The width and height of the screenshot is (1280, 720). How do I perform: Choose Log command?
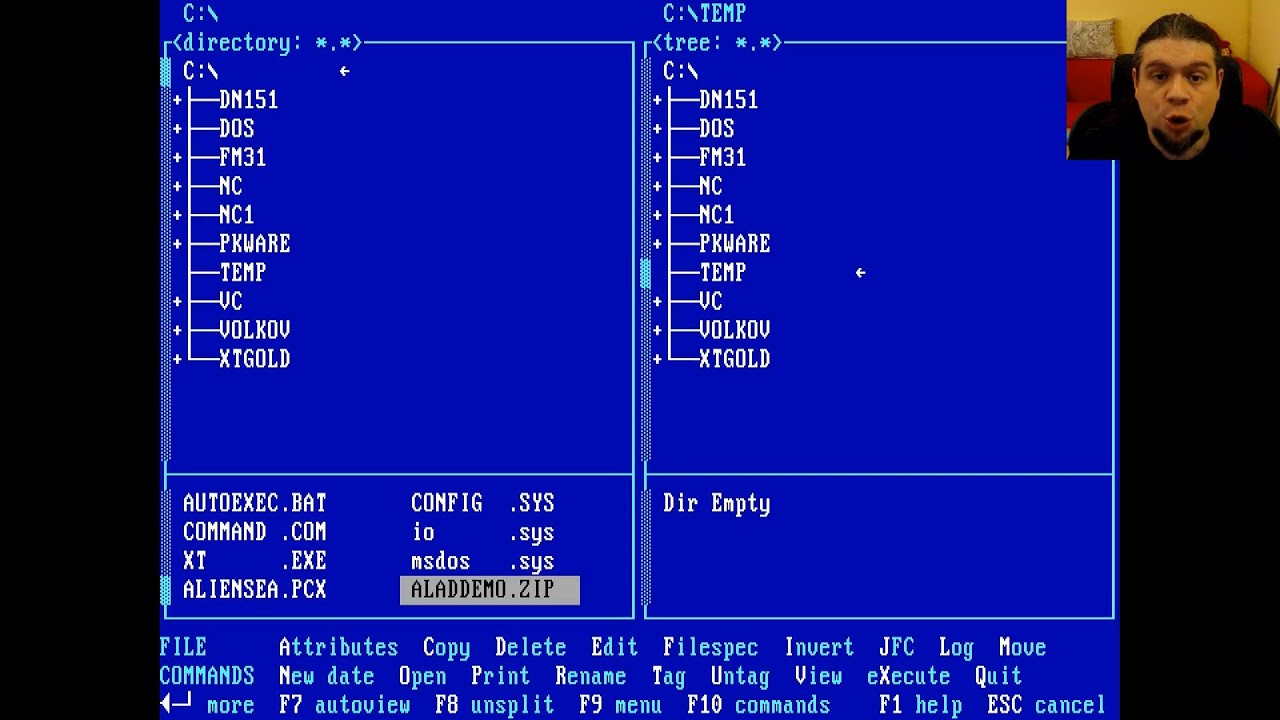(956, 648)
